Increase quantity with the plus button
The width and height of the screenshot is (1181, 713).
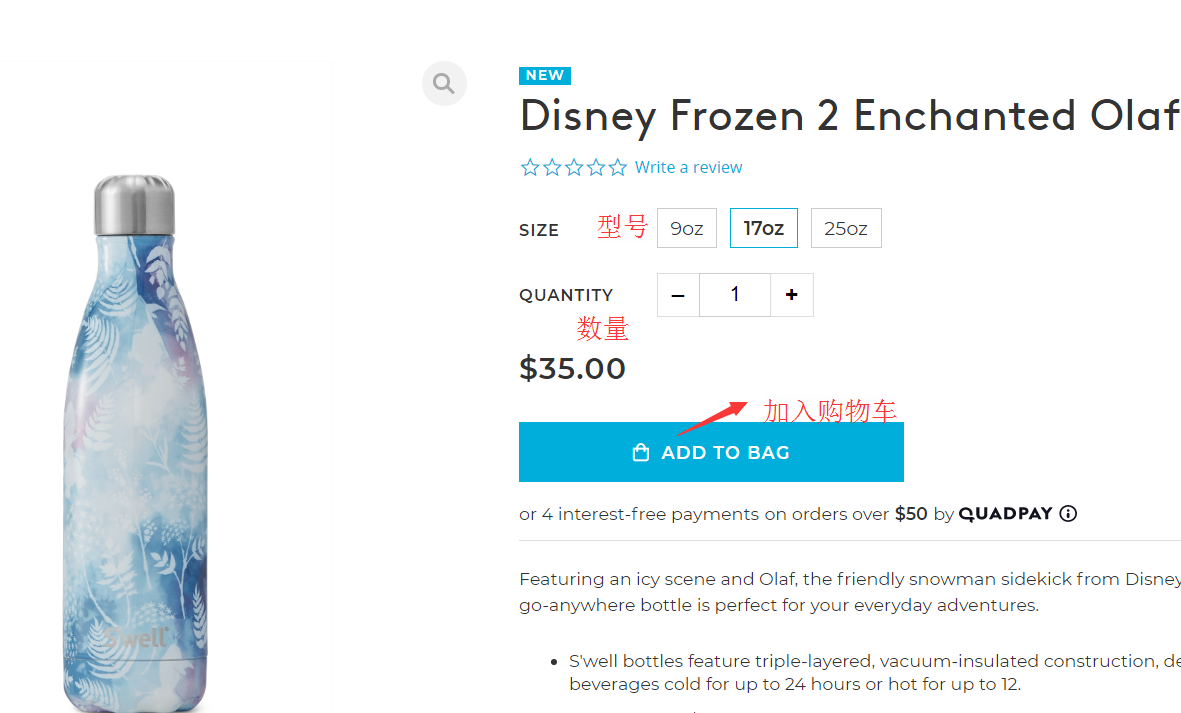pyautogui.click(x=792, y=295)
